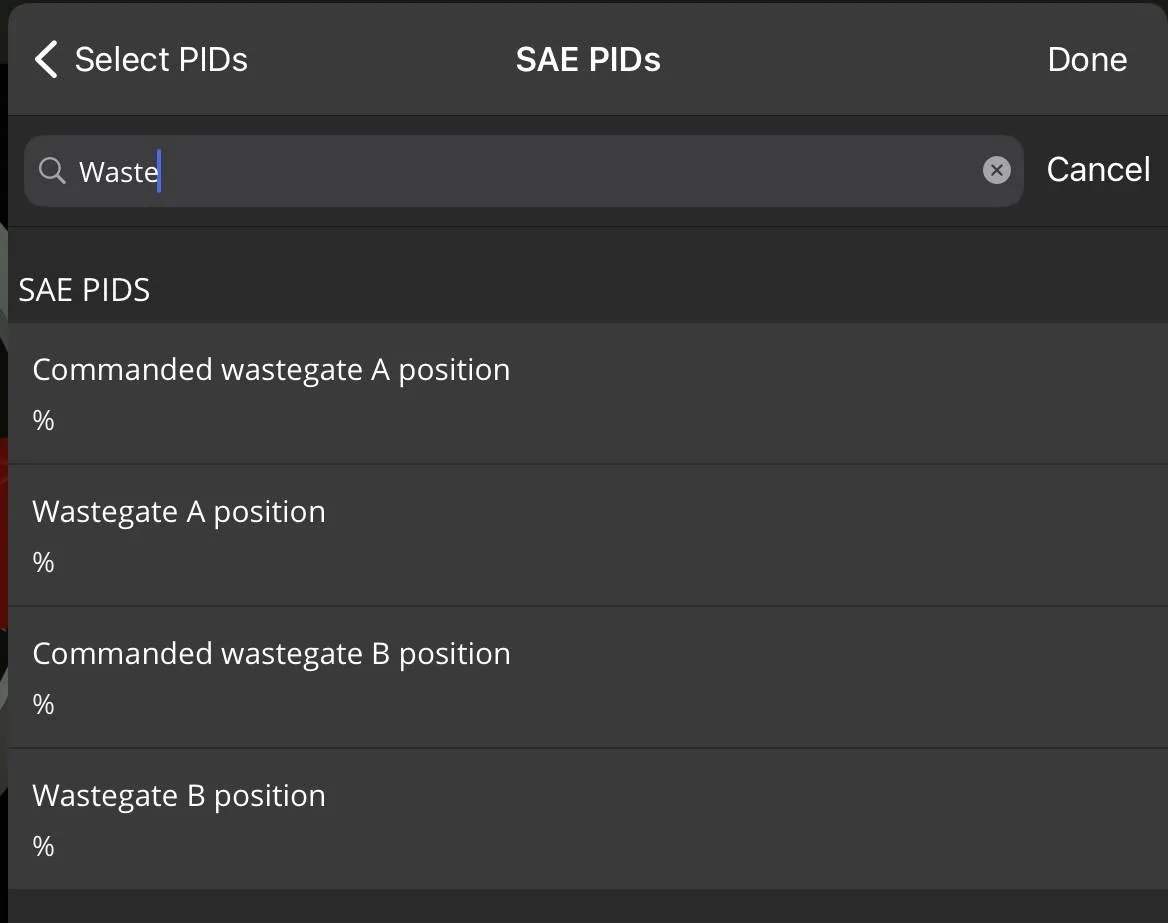Select the Wastegate A position PID
1168x923 pixels.
click(179, 513)
